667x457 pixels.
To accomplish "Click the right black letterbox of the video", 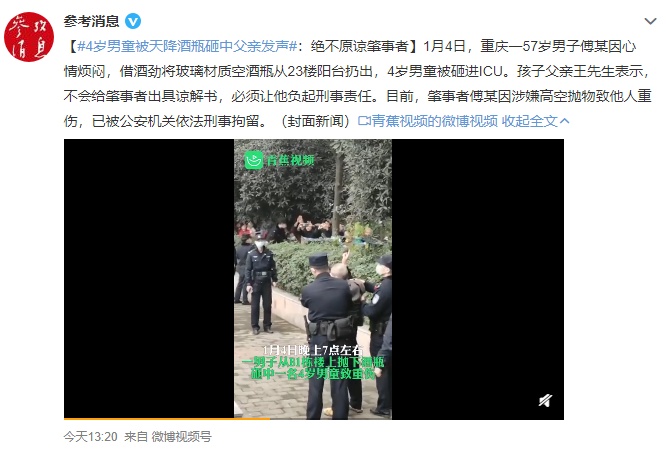I will tap(478, 279).
